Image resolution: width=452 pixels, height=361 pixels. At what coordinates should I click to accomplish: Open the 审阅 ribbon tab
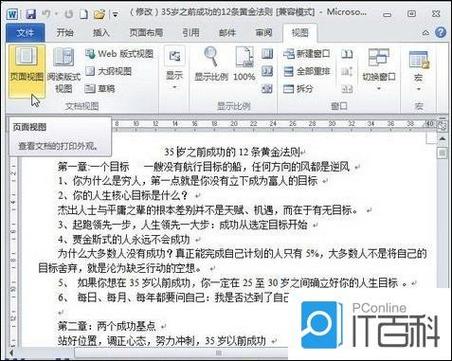(264, 33)
